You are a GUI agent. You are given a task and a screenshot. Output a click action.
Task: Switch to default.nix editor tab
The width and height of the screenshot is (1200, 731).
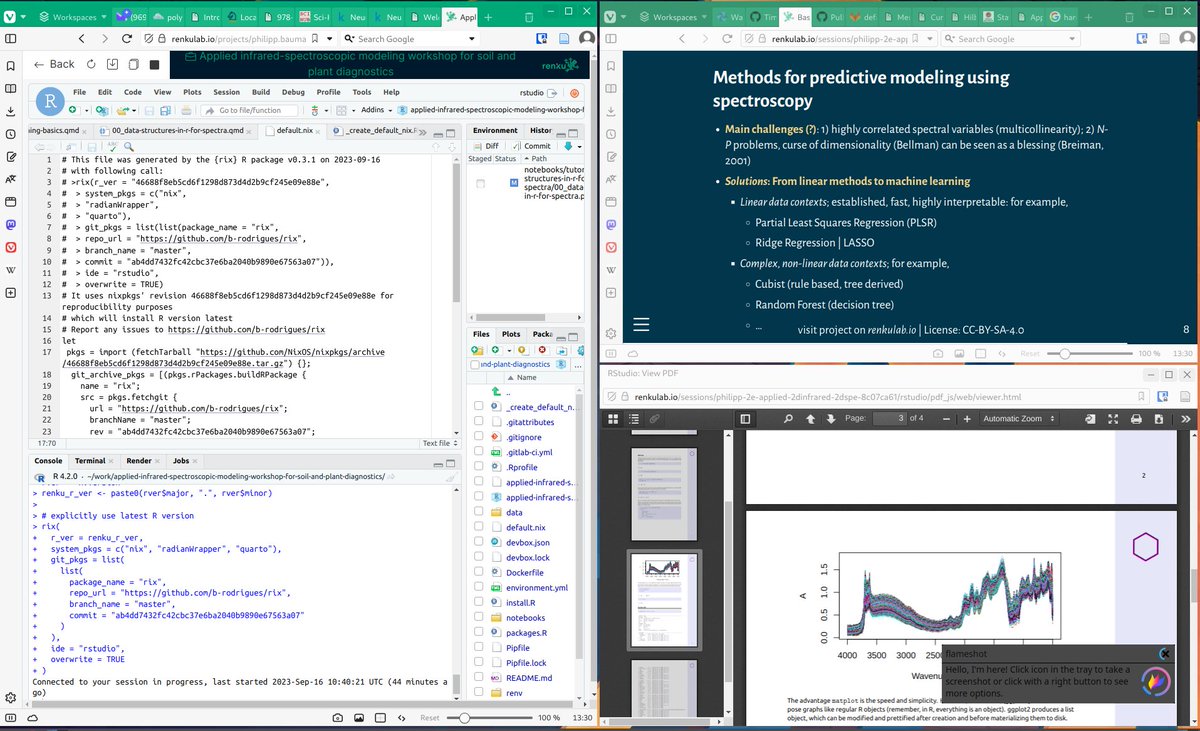pyautogui.click(x=295, y=130)
